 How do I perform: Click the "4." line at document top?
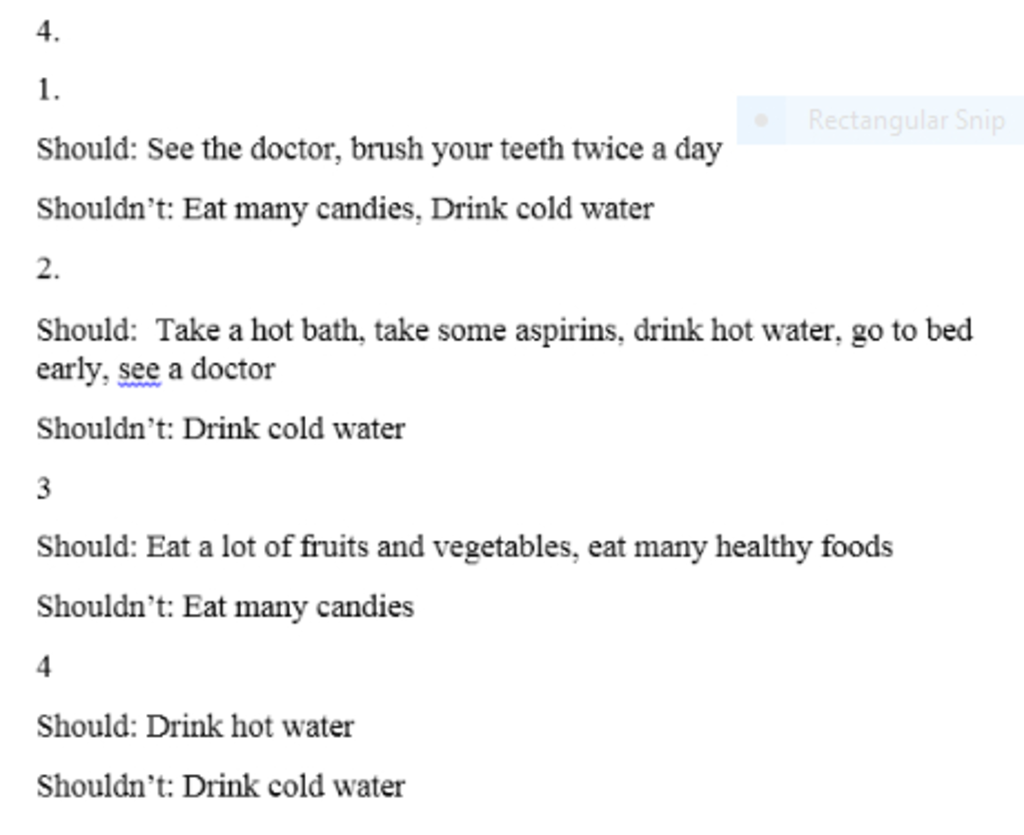(48, 31)
